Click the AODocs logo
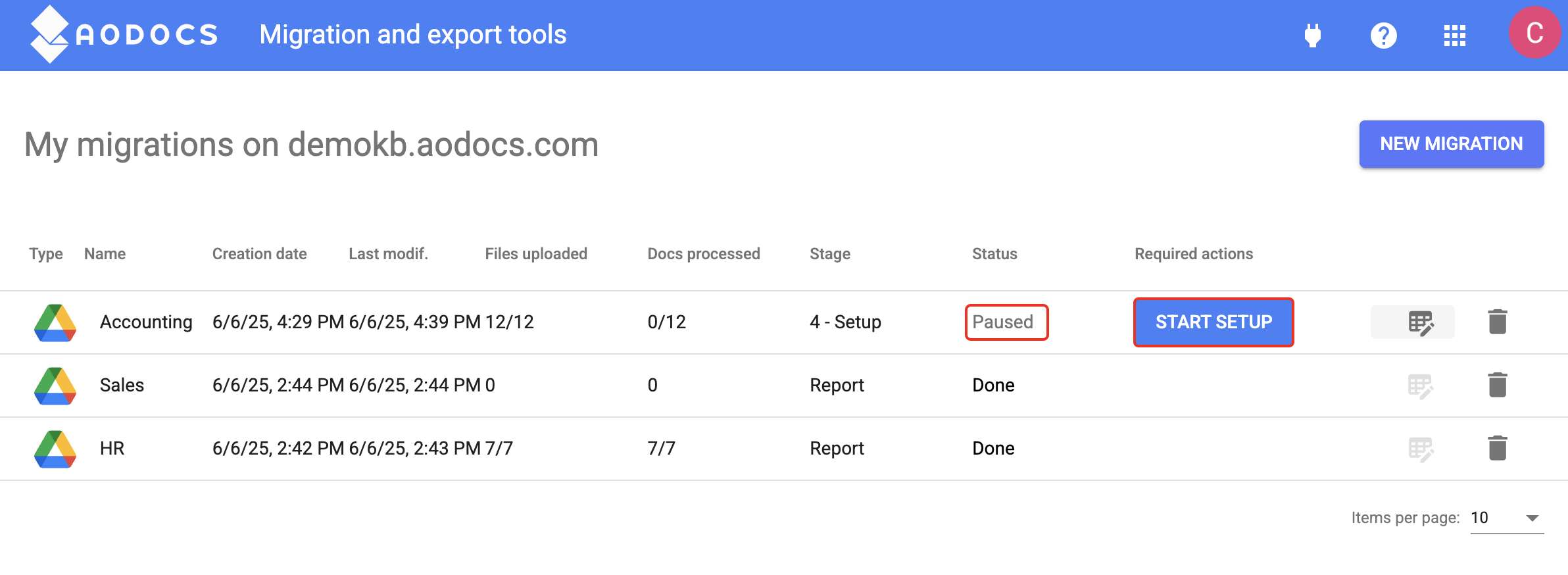Screen dimensions: 1568x575 (x=124, y=34)
